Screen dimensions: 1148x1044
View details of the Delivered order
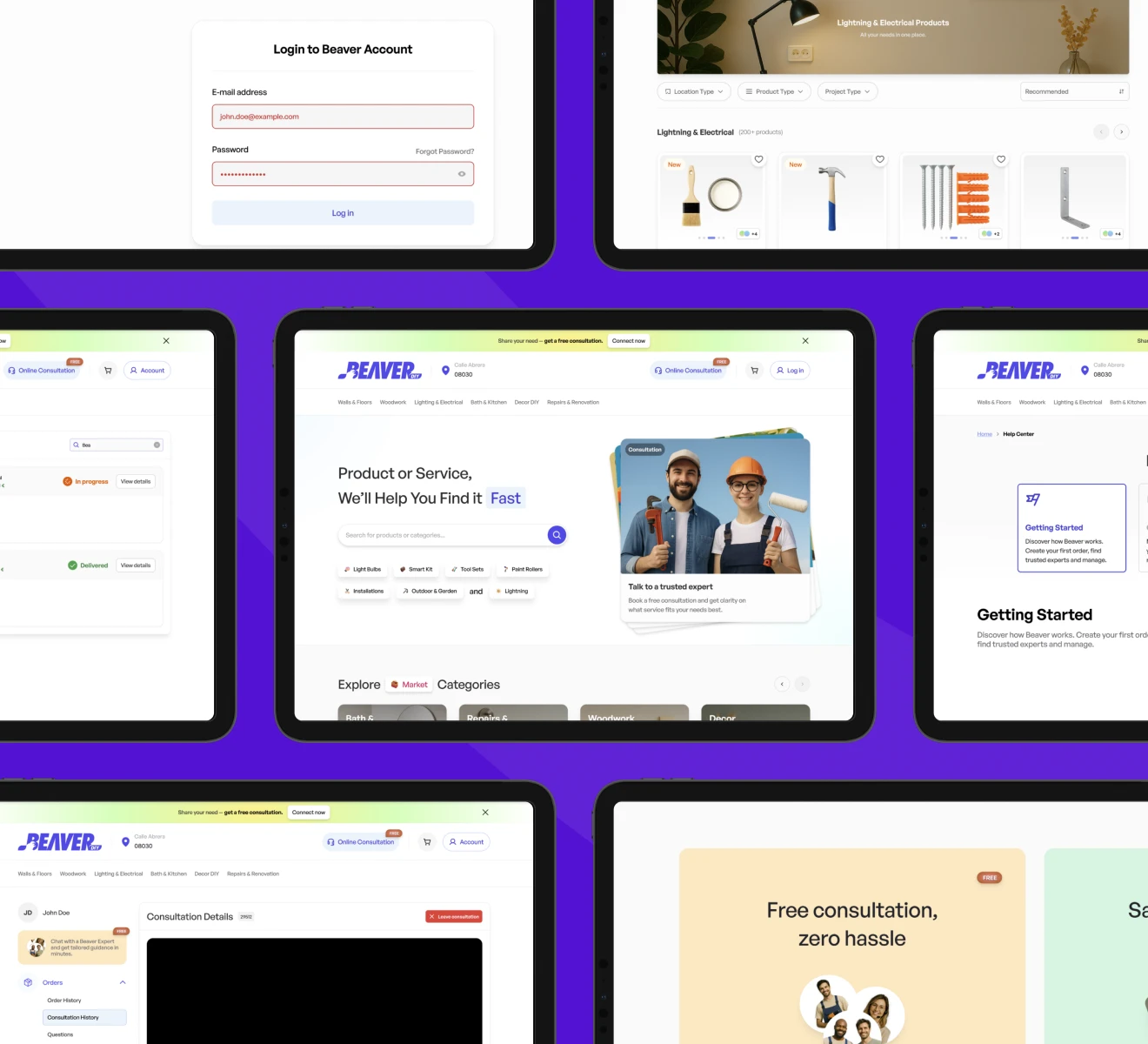click(136, 565)
